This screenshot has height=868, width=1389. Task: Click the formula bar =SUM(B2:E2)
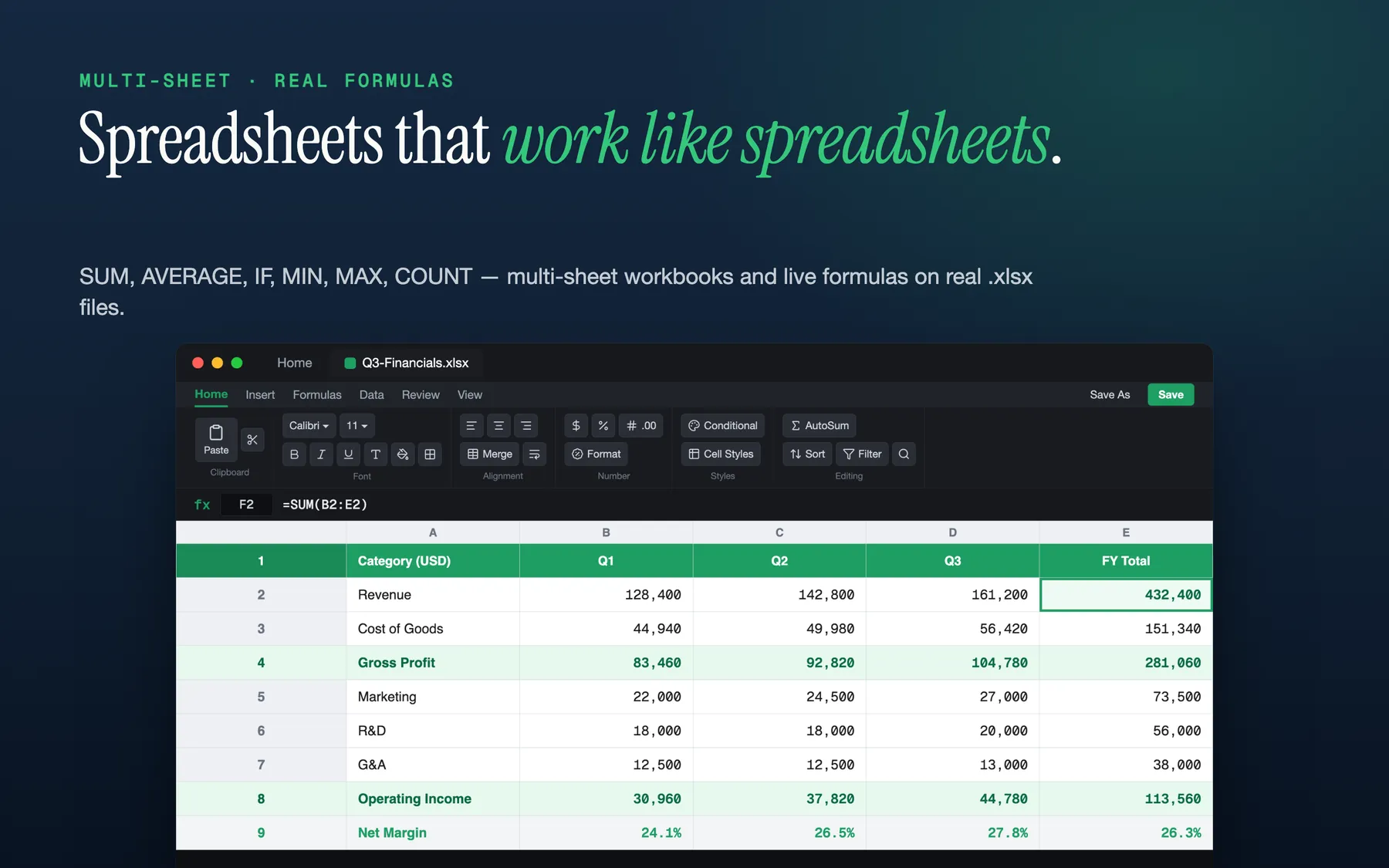point(325,505)
